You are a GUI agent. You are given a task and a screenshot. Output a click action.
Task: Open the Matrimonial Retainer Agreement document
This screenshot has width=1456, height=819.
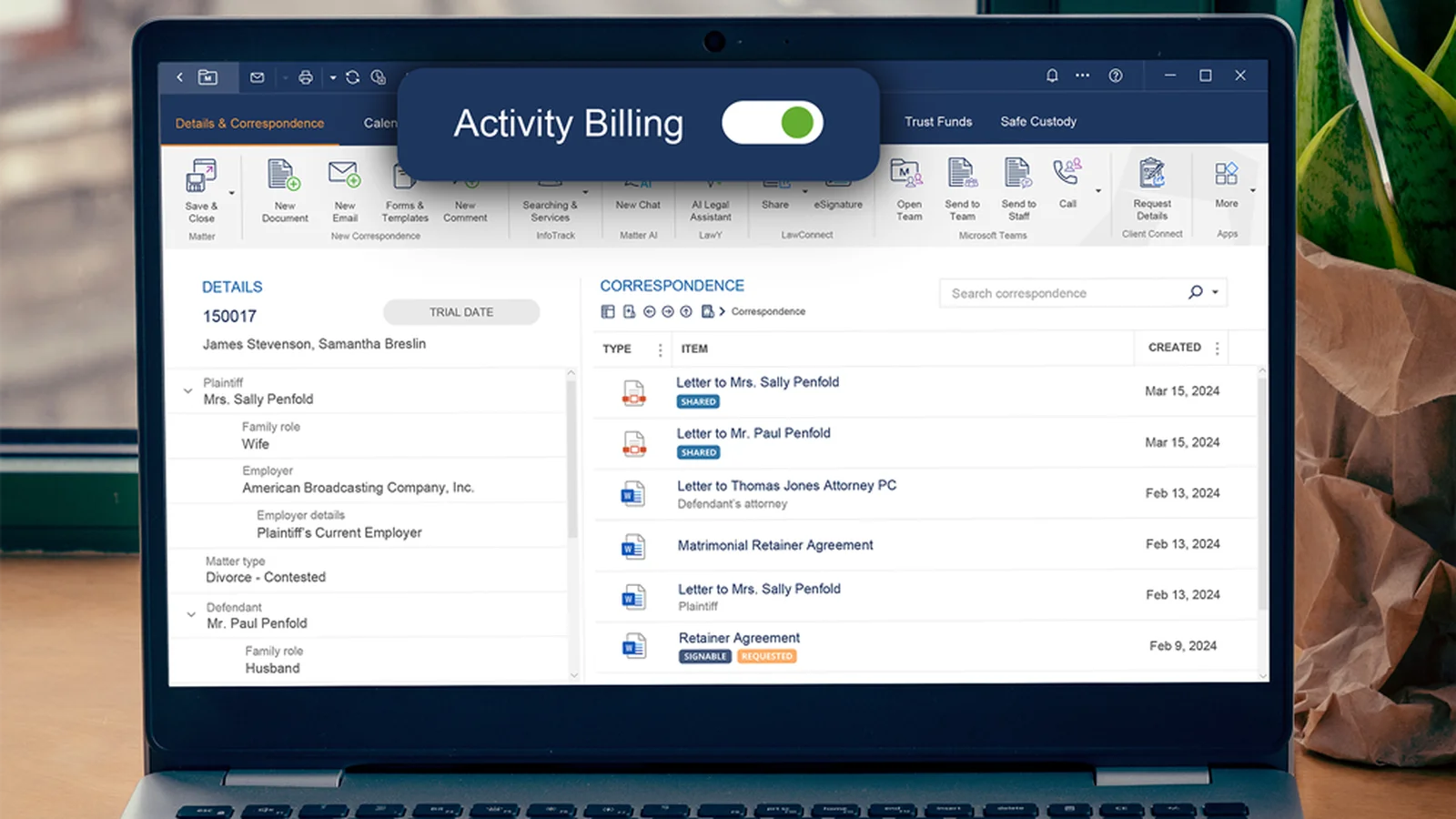pyautogui.click(x=775, y=545)
